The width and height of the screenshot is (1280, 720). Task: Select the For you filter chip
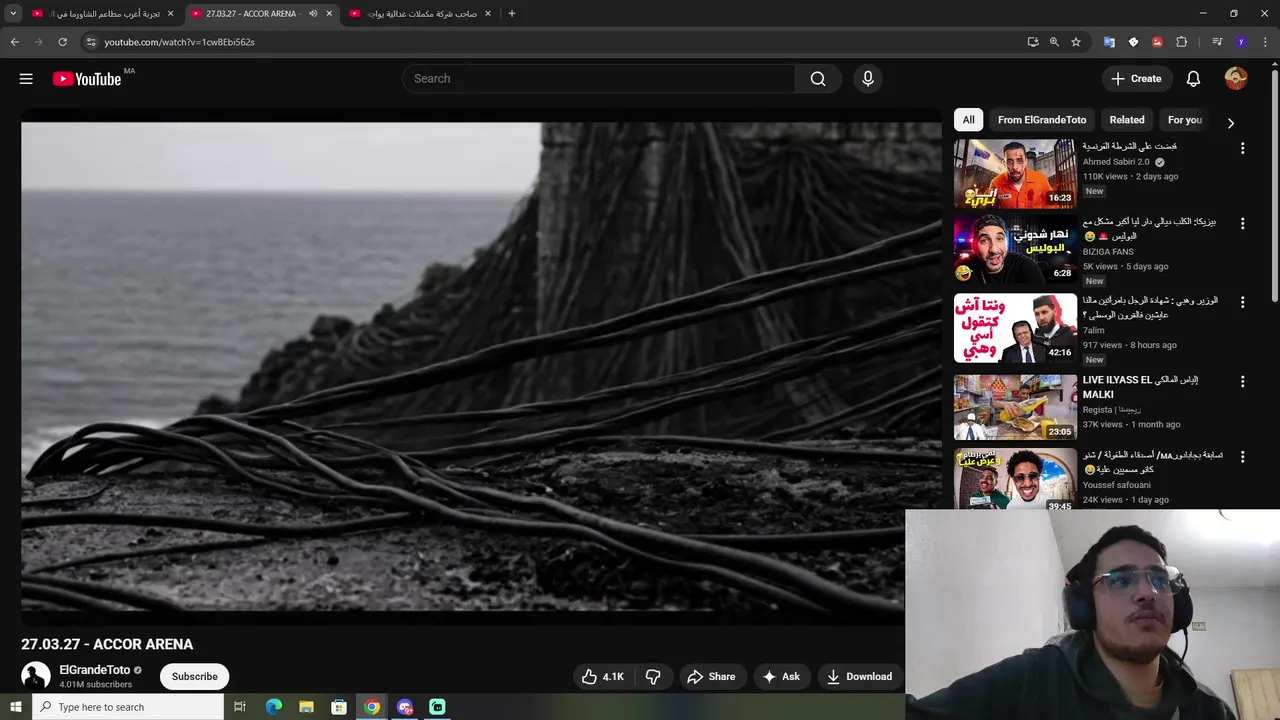pos(1185,120)
